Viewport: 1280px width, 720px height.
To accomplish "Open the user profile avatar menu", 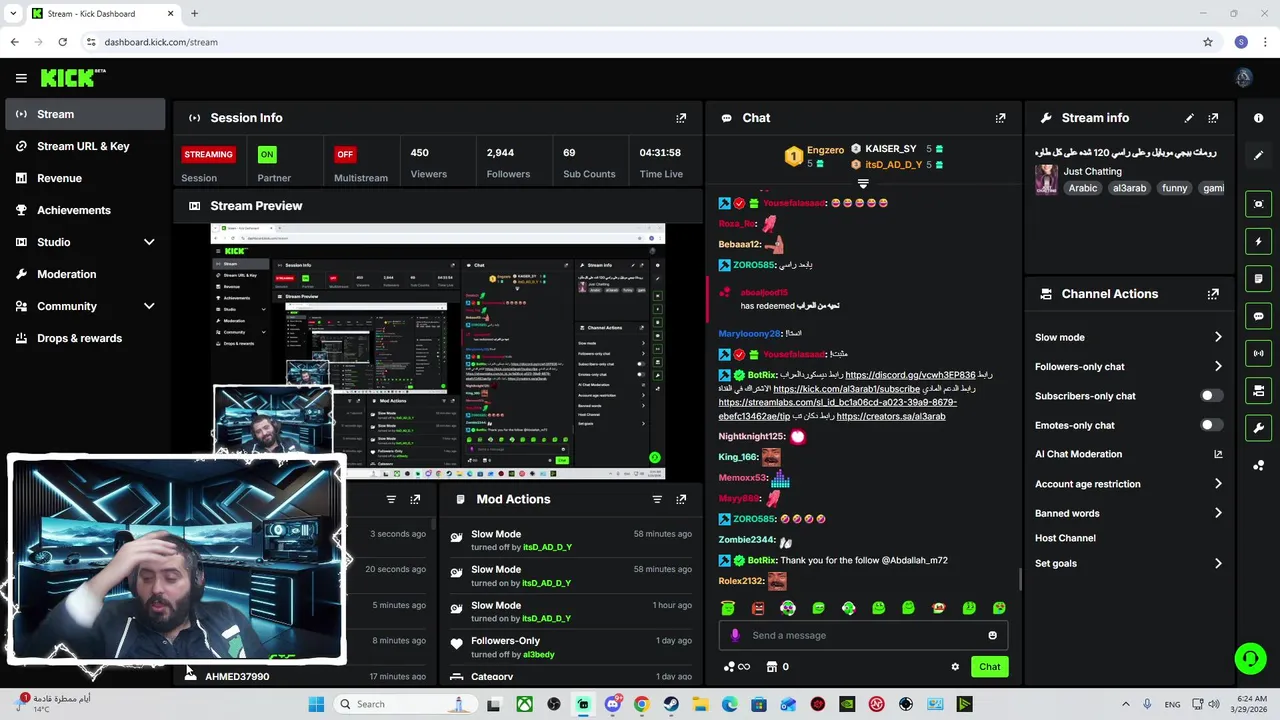I will [1244, 78].
